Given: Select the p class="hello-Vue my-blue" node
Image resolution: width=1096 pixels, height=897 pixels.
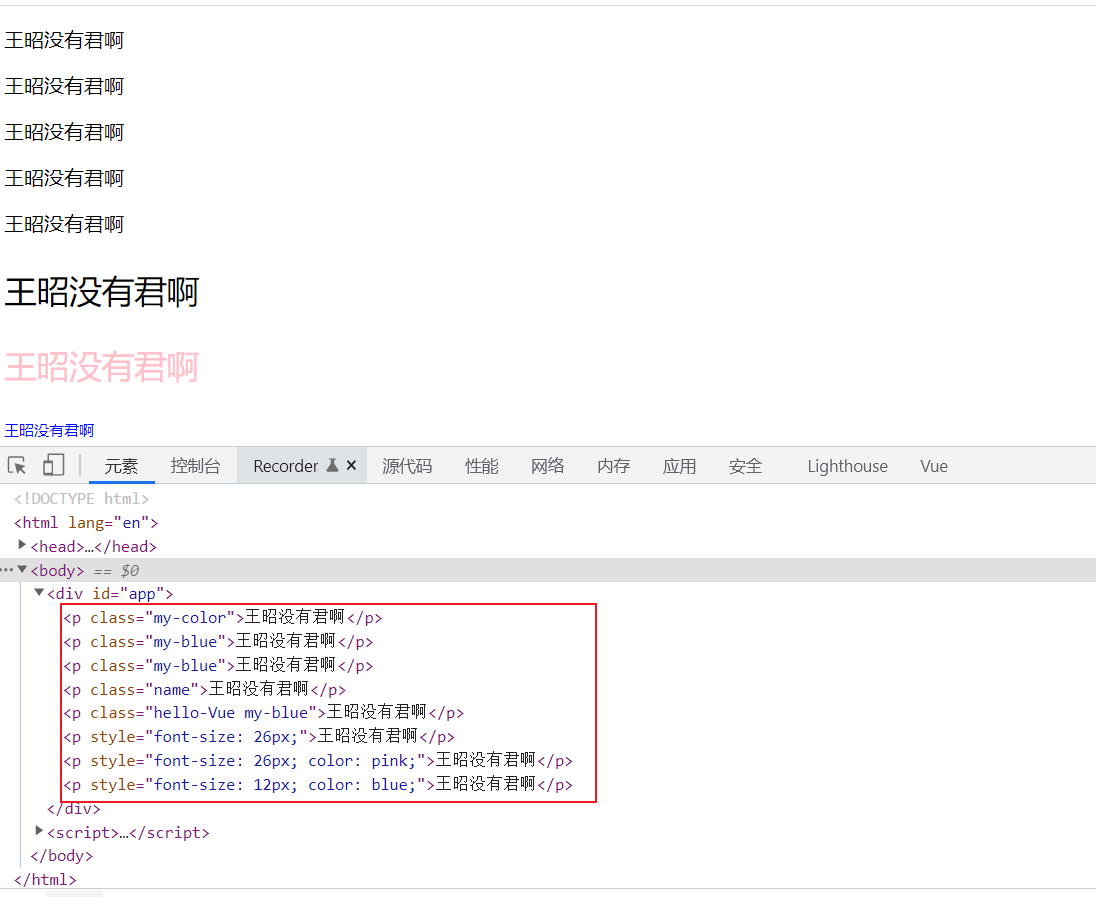Looking at the screenshot, I should tap(264, 712).
